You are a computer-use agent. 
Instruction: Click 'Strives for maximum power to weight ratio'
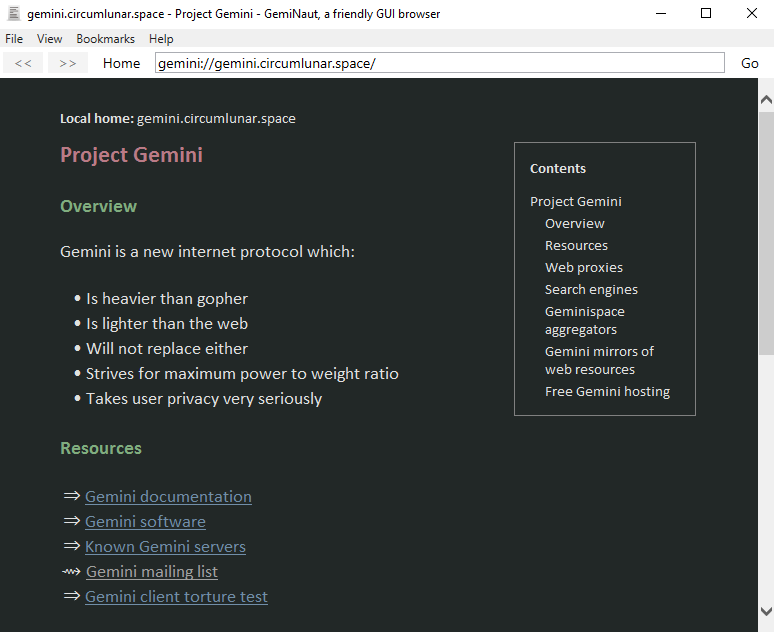tap(242, 374)
